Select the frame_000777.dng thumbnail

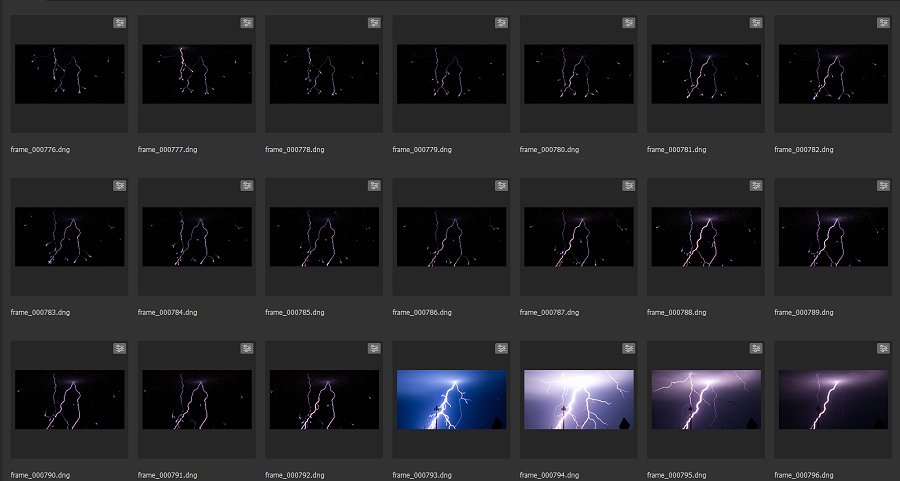tap(197, 74)
